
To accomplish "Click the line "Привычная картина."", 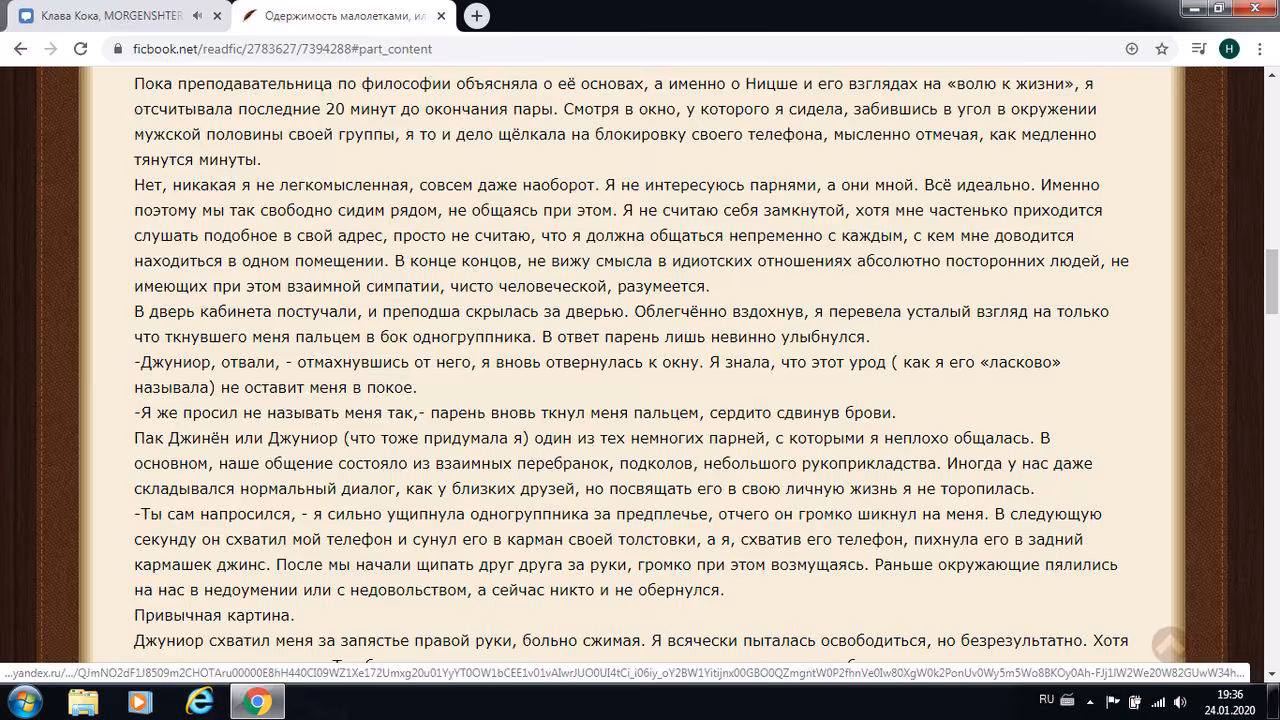I will [214, 615].
